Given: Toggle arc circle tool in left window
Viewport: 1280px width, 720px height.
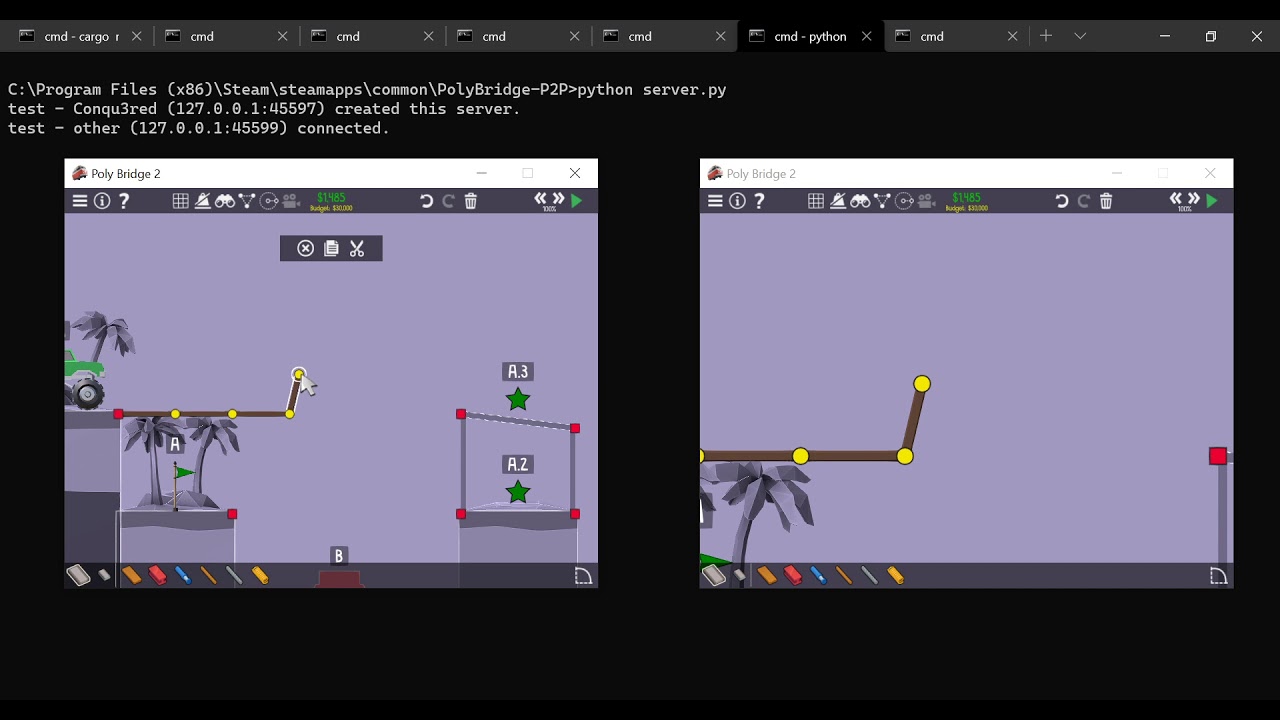Looking at the screenshot, I should [270, 201].
